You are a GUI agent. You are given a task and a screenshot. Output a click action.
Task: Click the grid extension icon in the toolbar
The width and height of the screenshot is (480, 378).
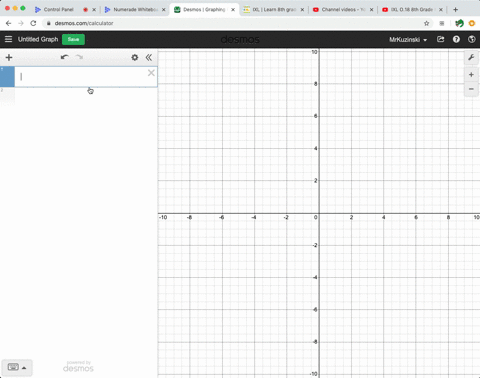tap(442, 23)
